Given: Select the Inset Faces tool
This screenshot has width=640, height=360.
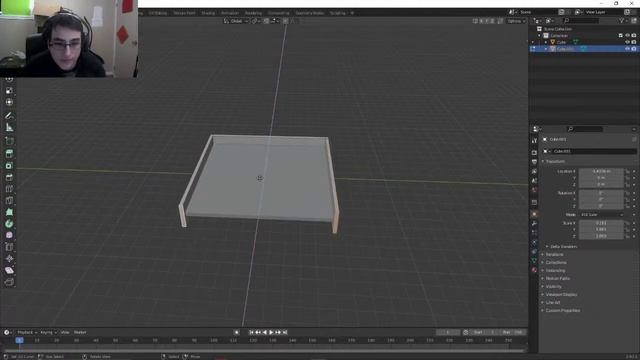Looking at the screenshot, I should coord(9,166).
